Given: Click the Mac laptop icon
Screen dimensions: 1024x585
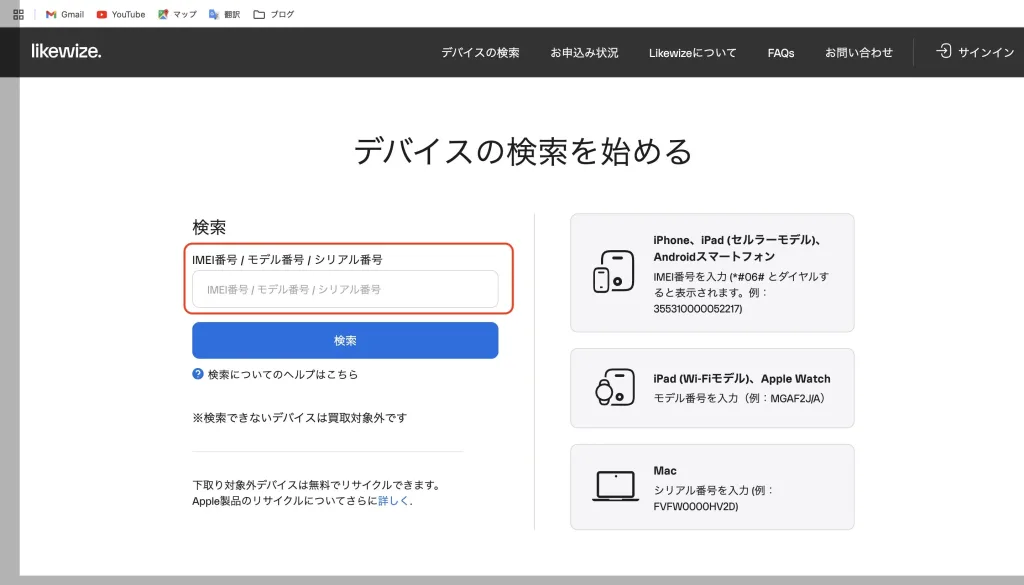Looking at the screenshot, I should point(615,486).
